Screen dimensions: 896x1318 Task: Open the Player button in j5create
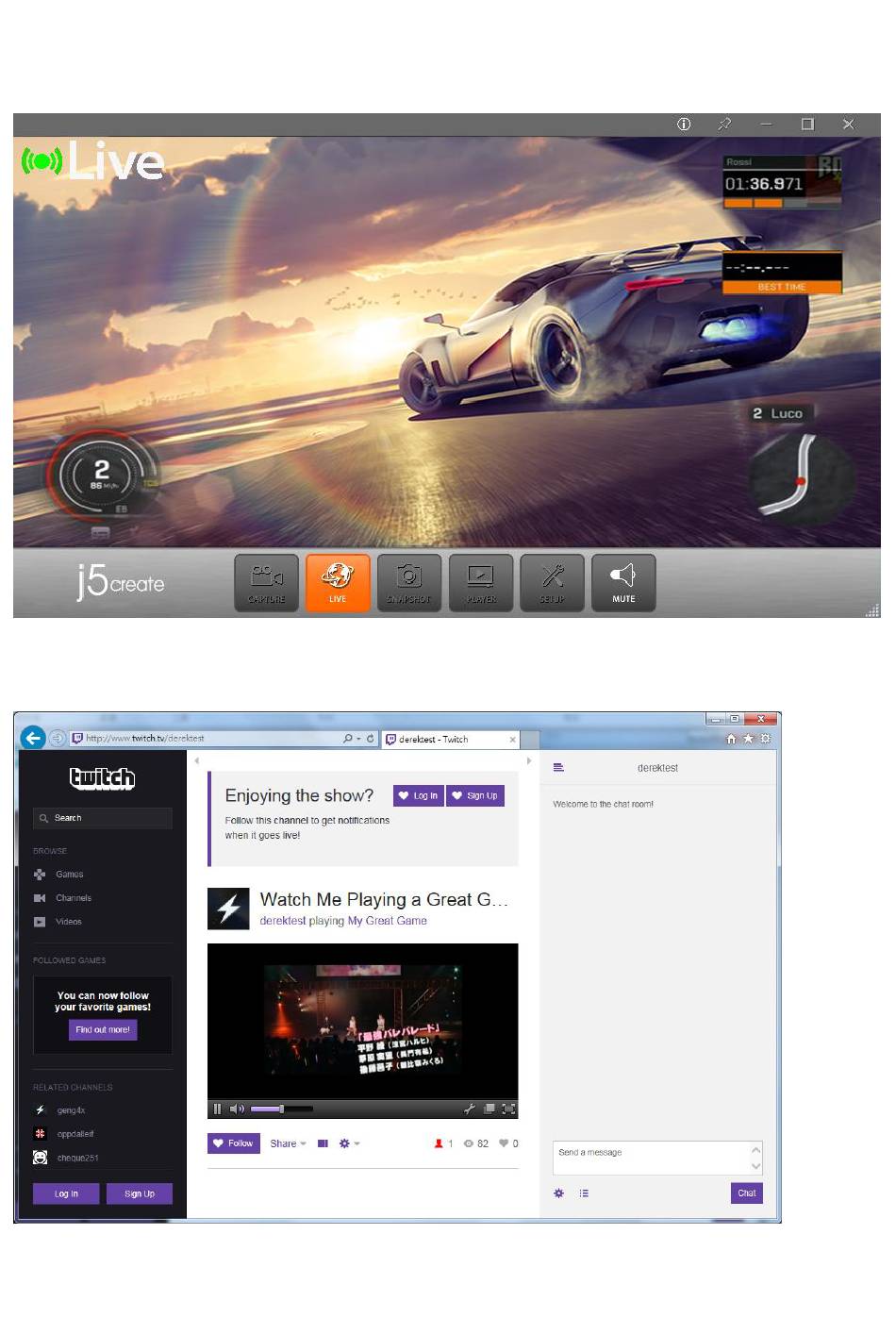click(x=481, y=583)
